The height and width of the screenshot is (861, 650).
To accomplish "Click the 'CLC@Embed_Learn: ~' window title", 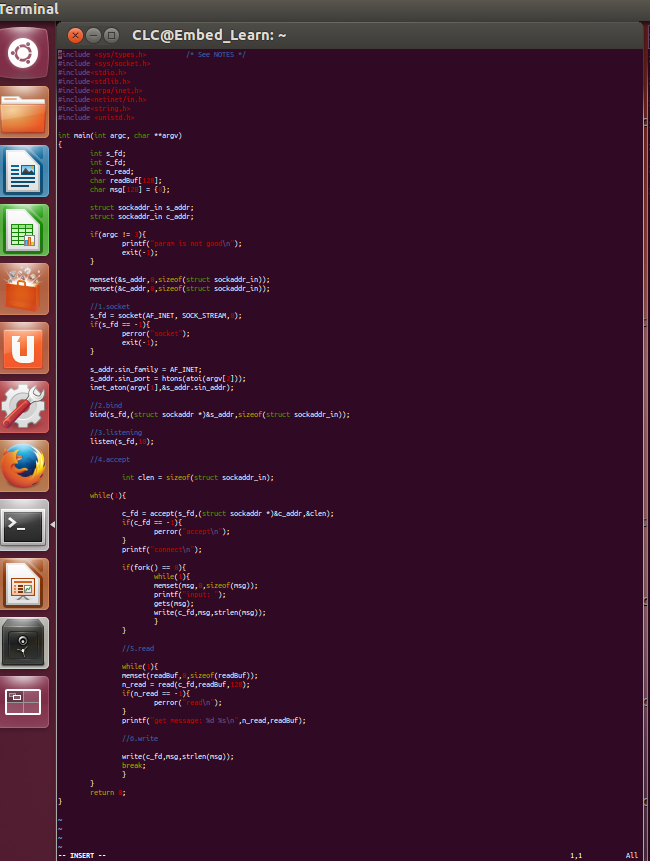I will [209, 36].
